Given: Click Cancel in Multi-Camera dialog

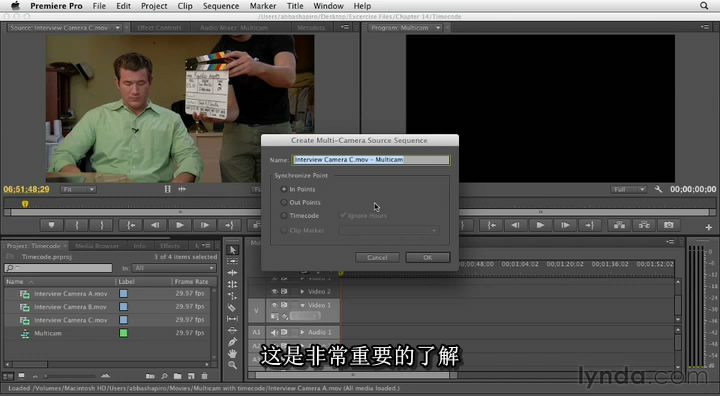Looking at the screenshot, I should [x=377, y=257].
